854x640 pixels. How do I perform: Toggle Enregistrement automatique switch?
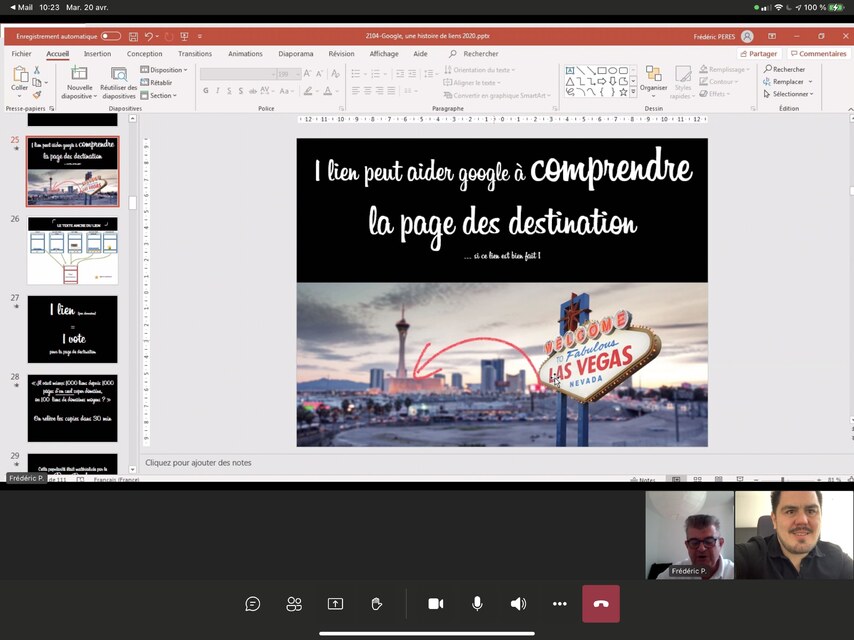(111, 36)
